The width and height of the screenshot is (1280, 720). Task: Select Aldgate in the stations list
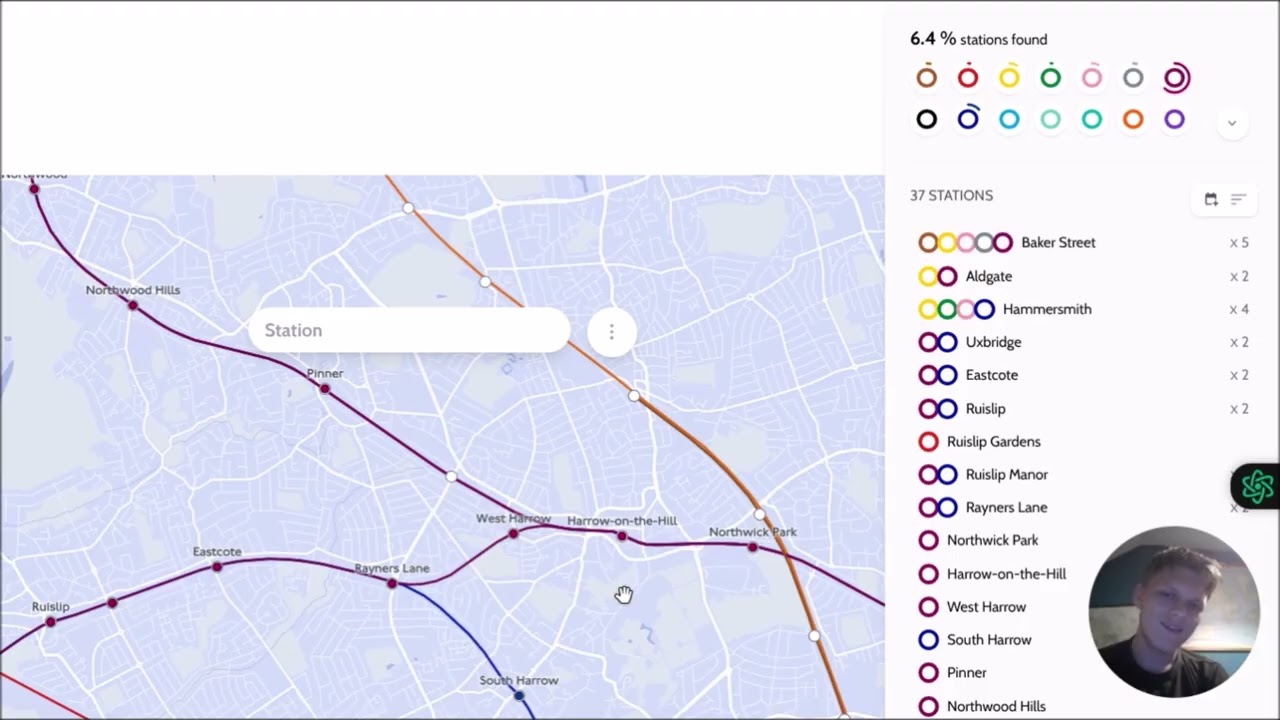point(1084,276)
